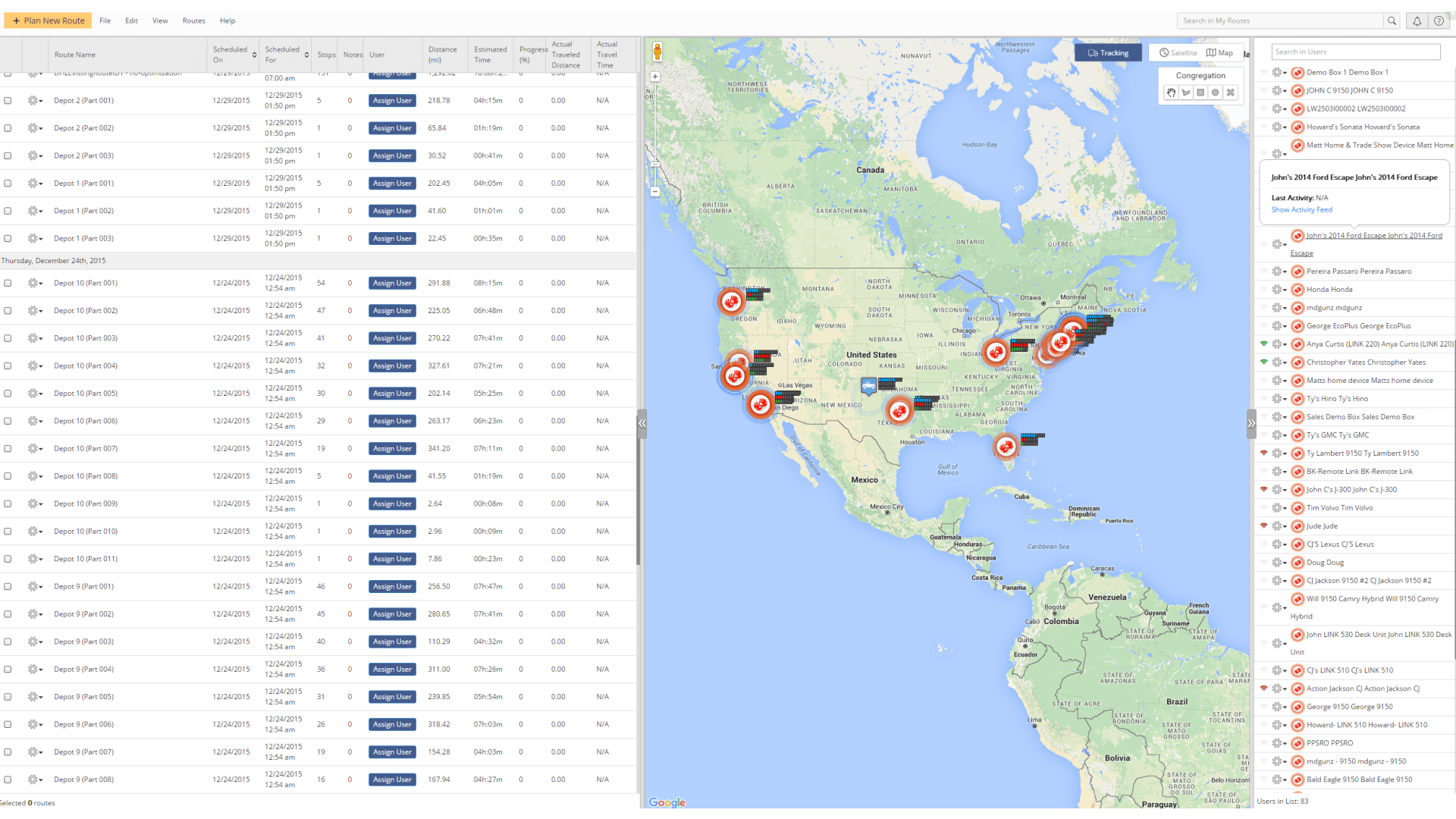Screen dimensions: 1456x819
Task: Select the circle draw tool under Congregation
Action: click(1216, 93)
